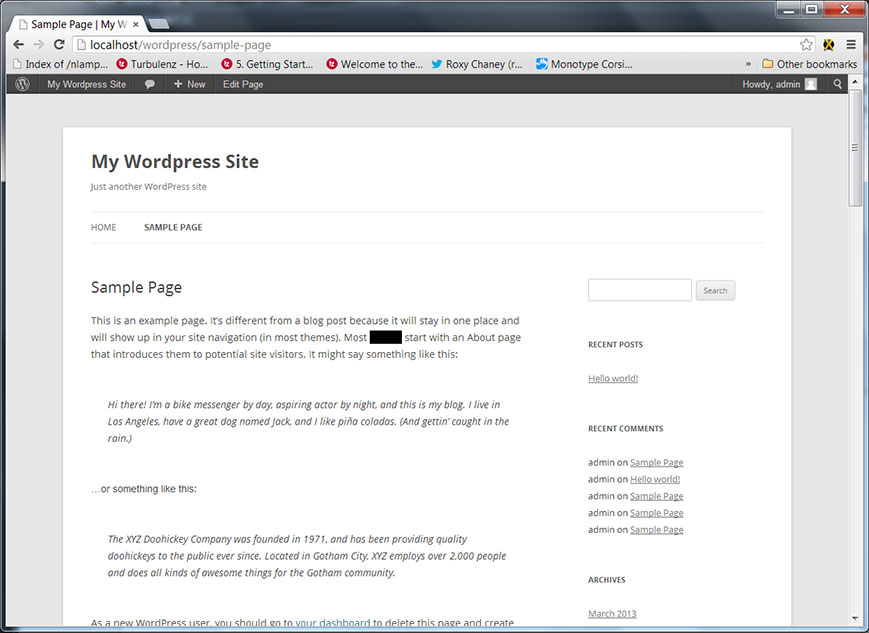Viewport: 869px width, 633px height.
Task: Open Roxy Chaney Twitter bookmark
Action: [x=477, y=64]
